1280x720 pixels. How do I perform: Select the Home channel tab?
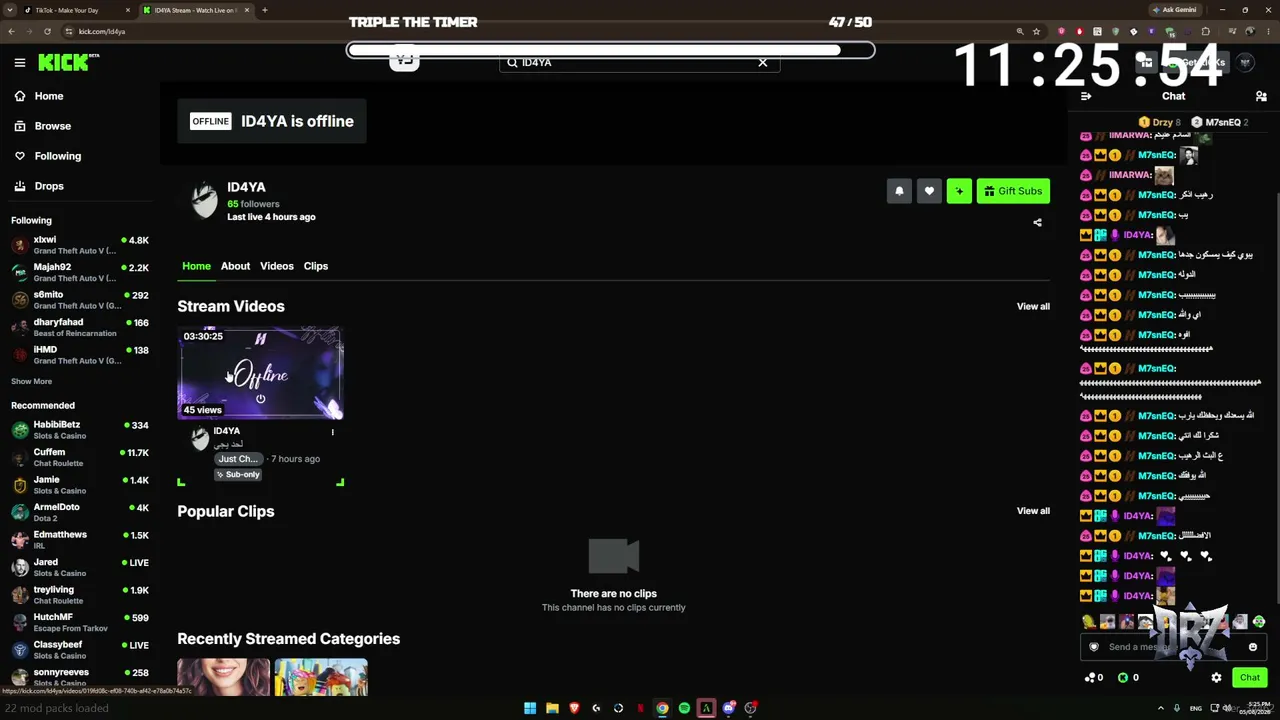196,266
